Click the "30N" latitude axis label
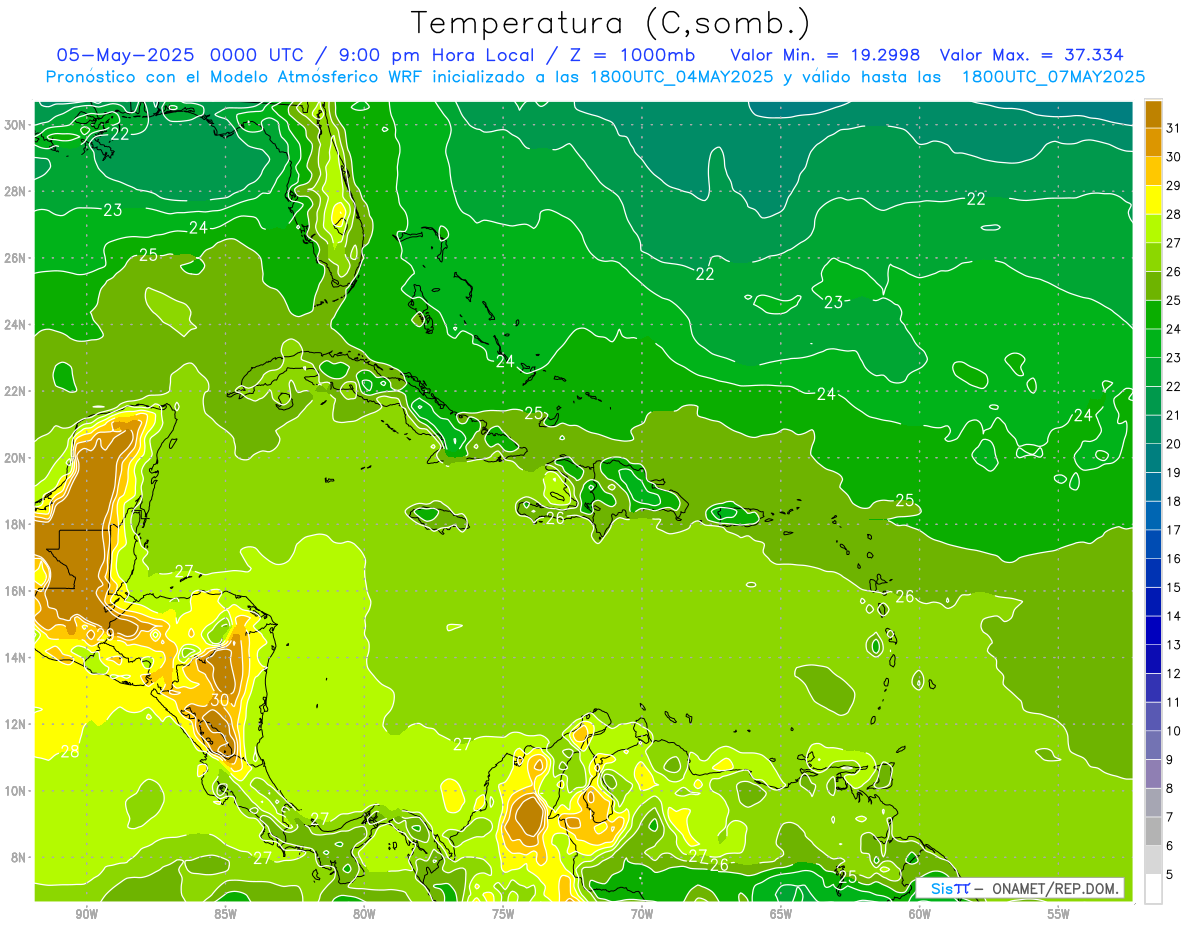Screen dimensions: 1200x927 [16, 125]
